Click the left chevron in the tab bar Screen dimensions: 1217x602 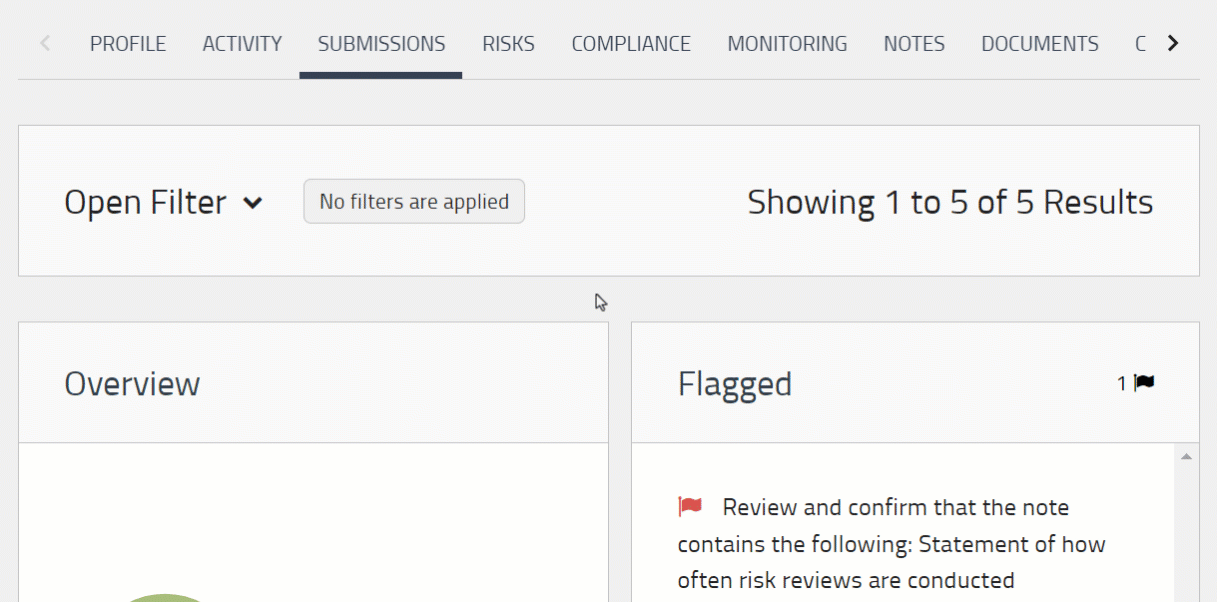tap(45, 43)
